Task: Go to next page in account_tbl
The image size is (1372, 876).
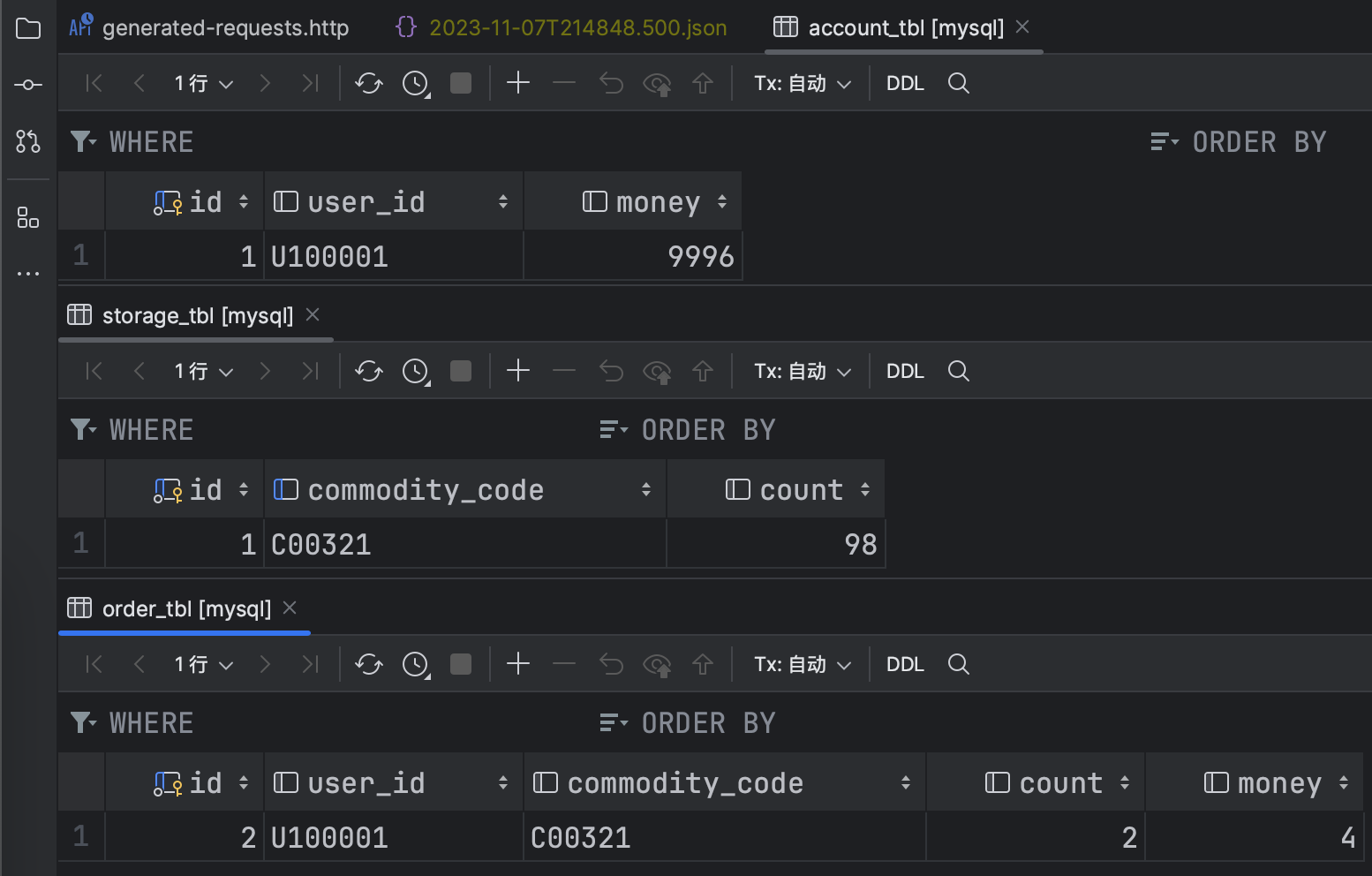Action: pos(265,83)
